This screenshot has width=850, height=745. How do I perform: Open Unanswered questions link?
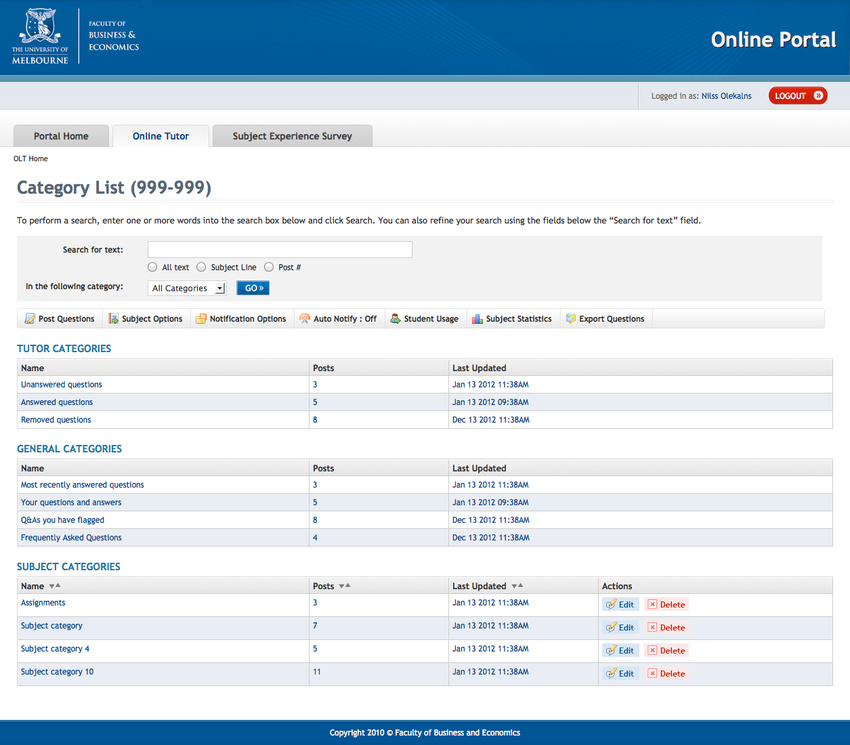61,384
